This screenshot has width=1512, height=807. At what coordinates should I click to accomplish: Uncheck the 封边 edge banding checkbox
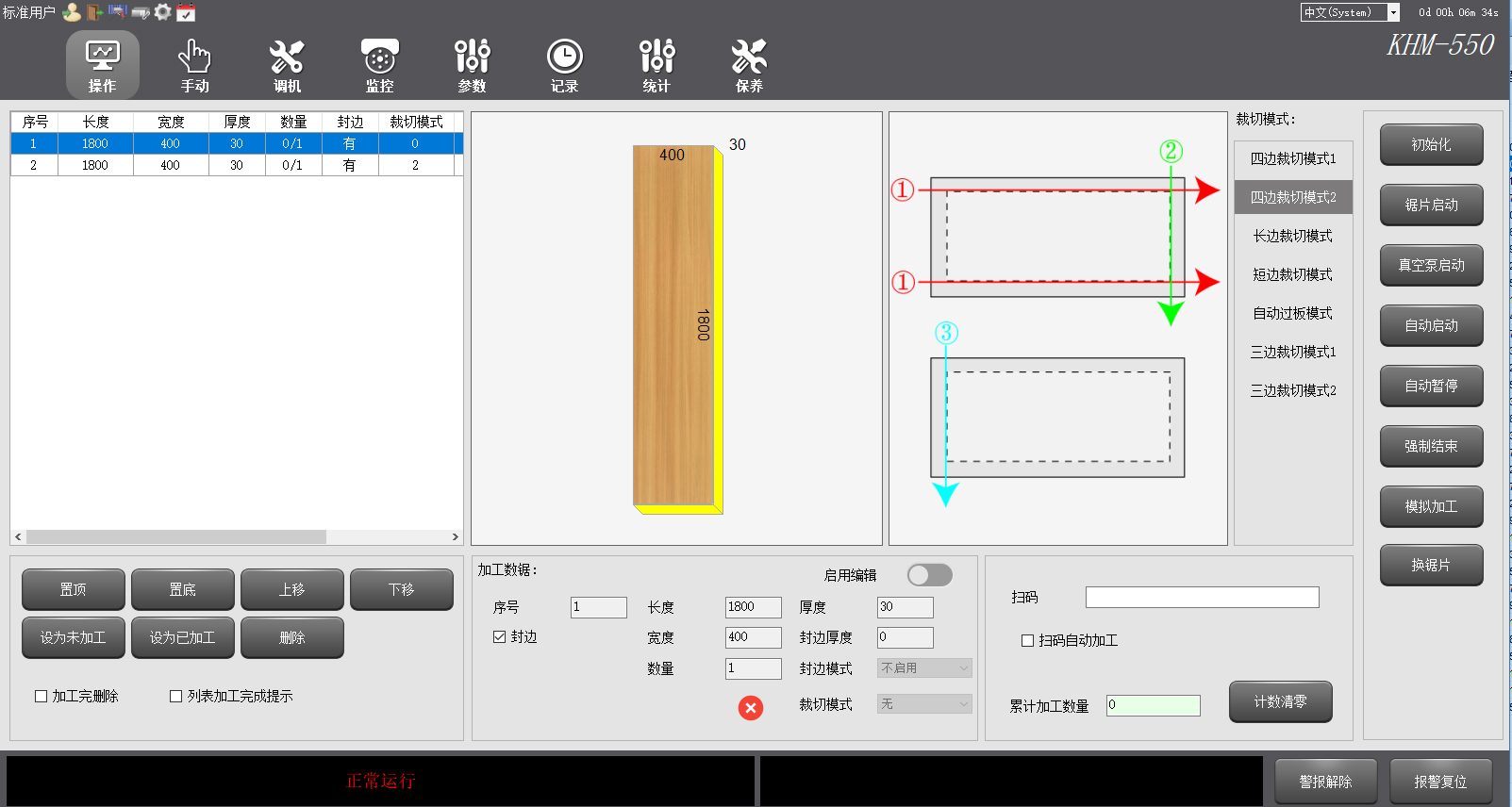(x=500, y=637)
